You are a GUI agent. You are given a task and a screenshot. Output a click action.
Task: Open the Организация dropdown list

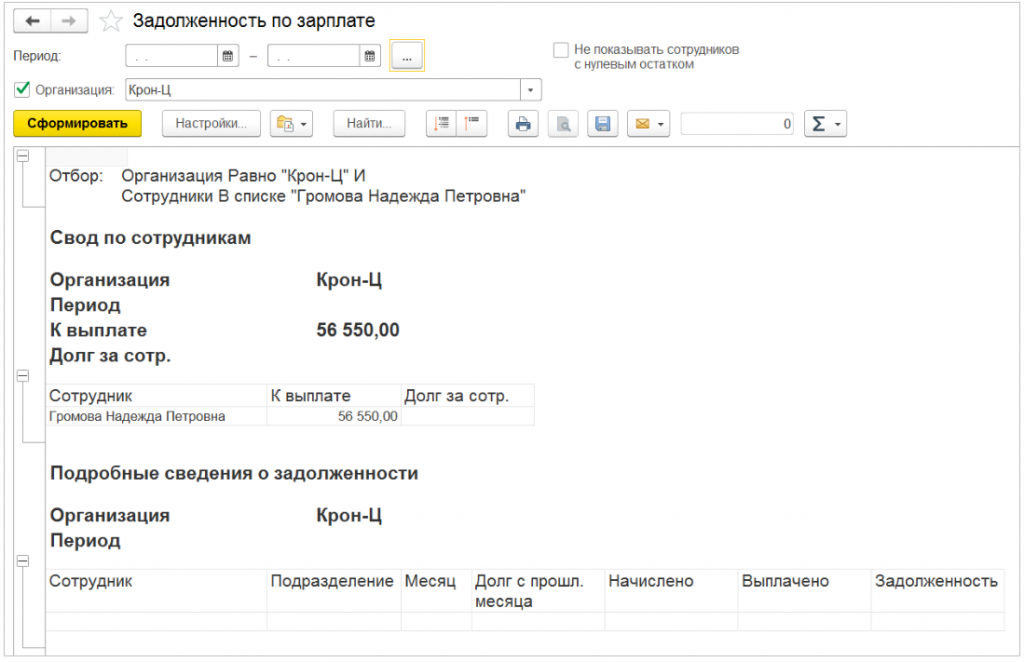click(531, 91)
